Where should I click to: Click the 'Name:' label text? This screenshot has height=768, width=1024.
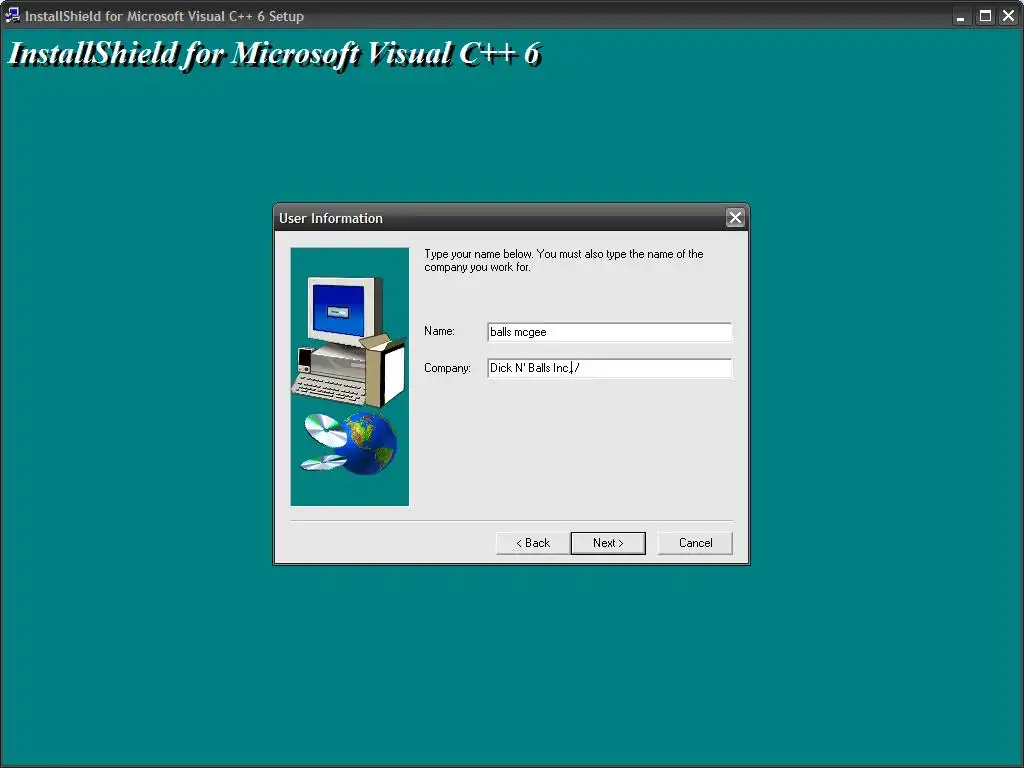[x=439, y=331]
